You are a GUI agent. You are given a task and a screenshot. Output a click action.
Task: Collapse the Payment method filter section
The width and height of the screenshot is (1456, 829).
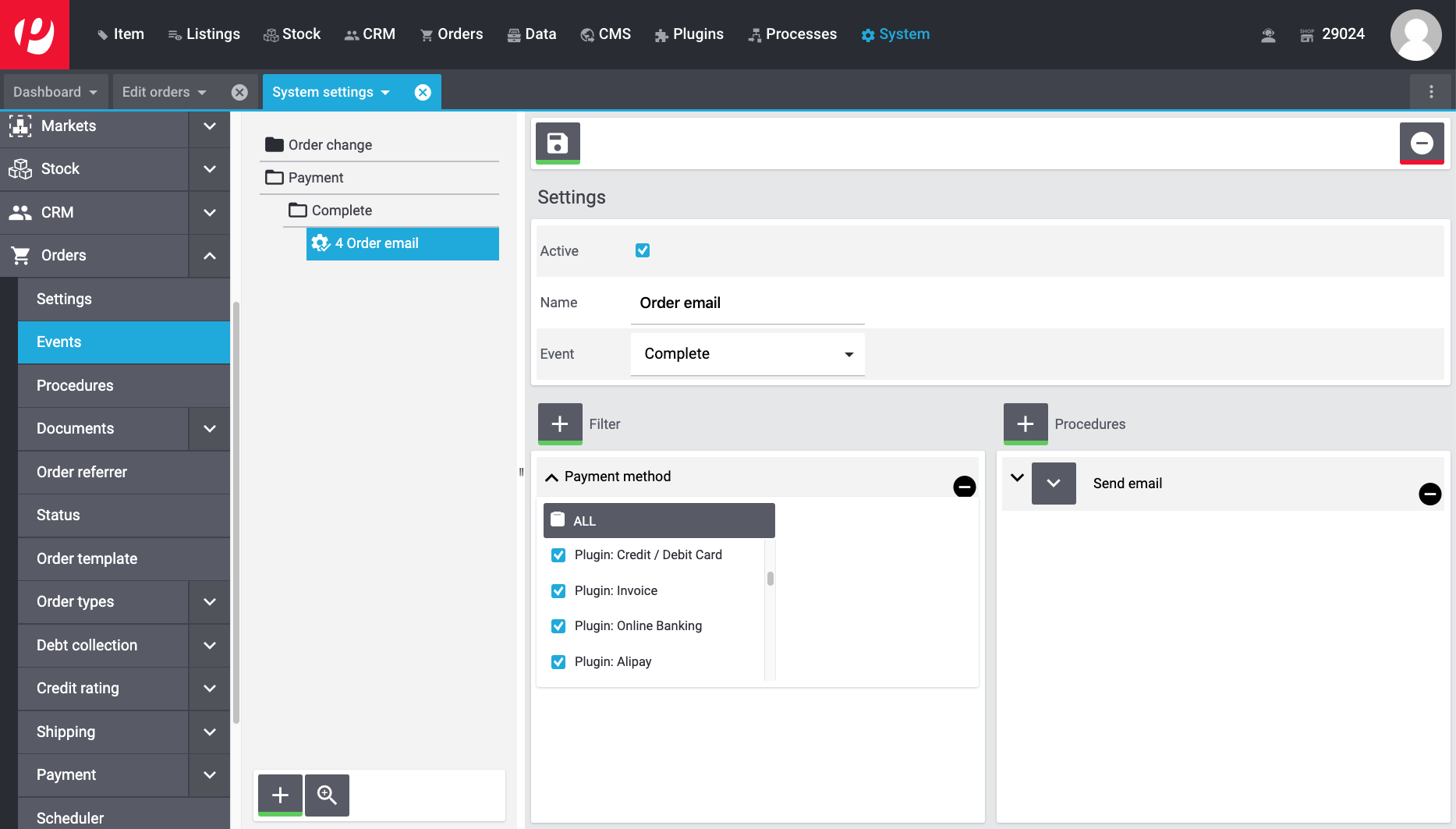coord(551,476)
